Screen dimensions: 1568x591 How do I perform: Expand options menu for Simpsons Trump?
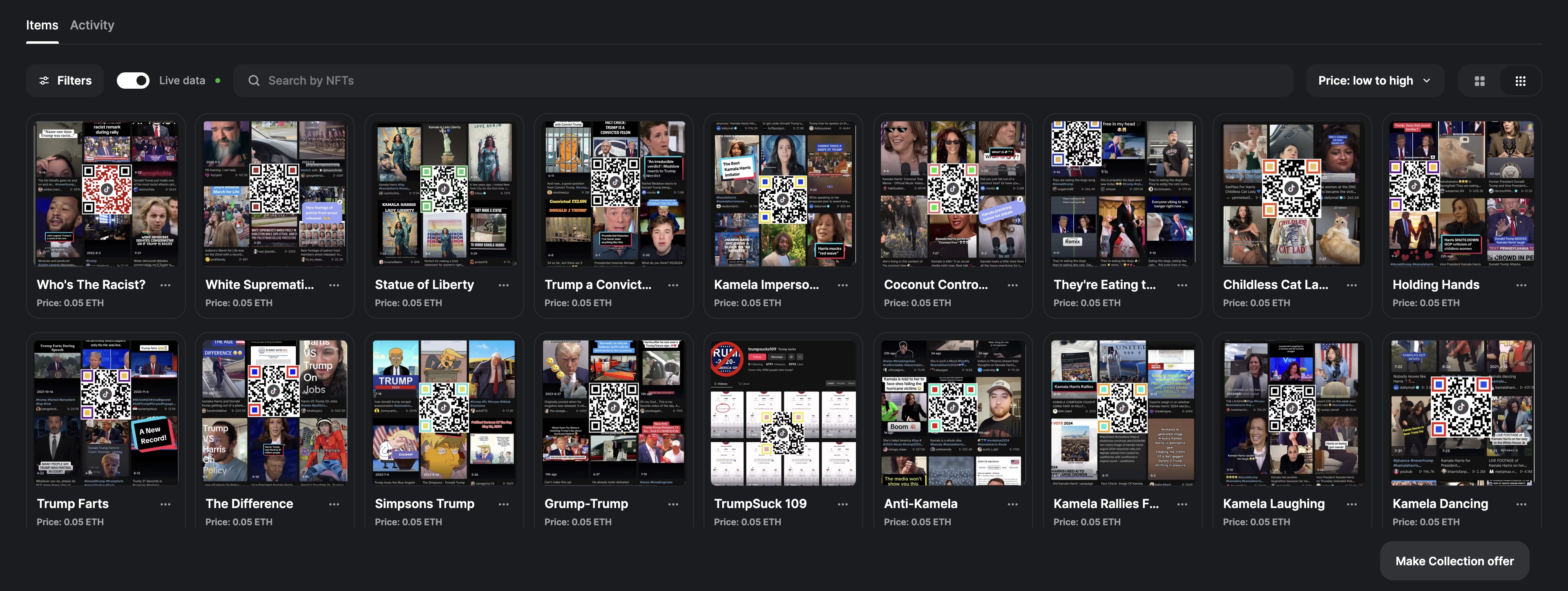pos(503,504)
